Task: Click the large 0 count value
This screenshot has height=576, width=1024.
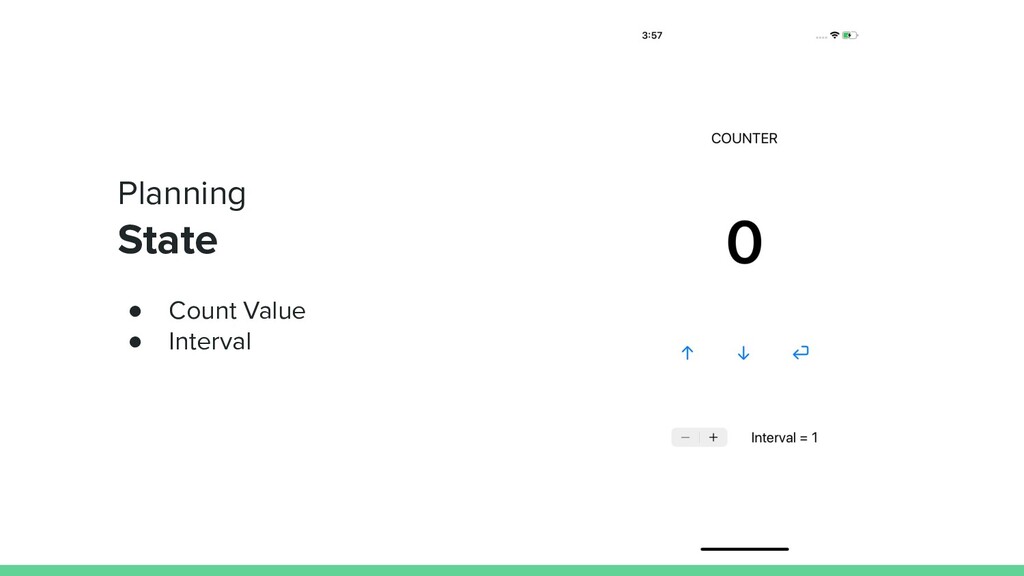Action: coord(744,242)
